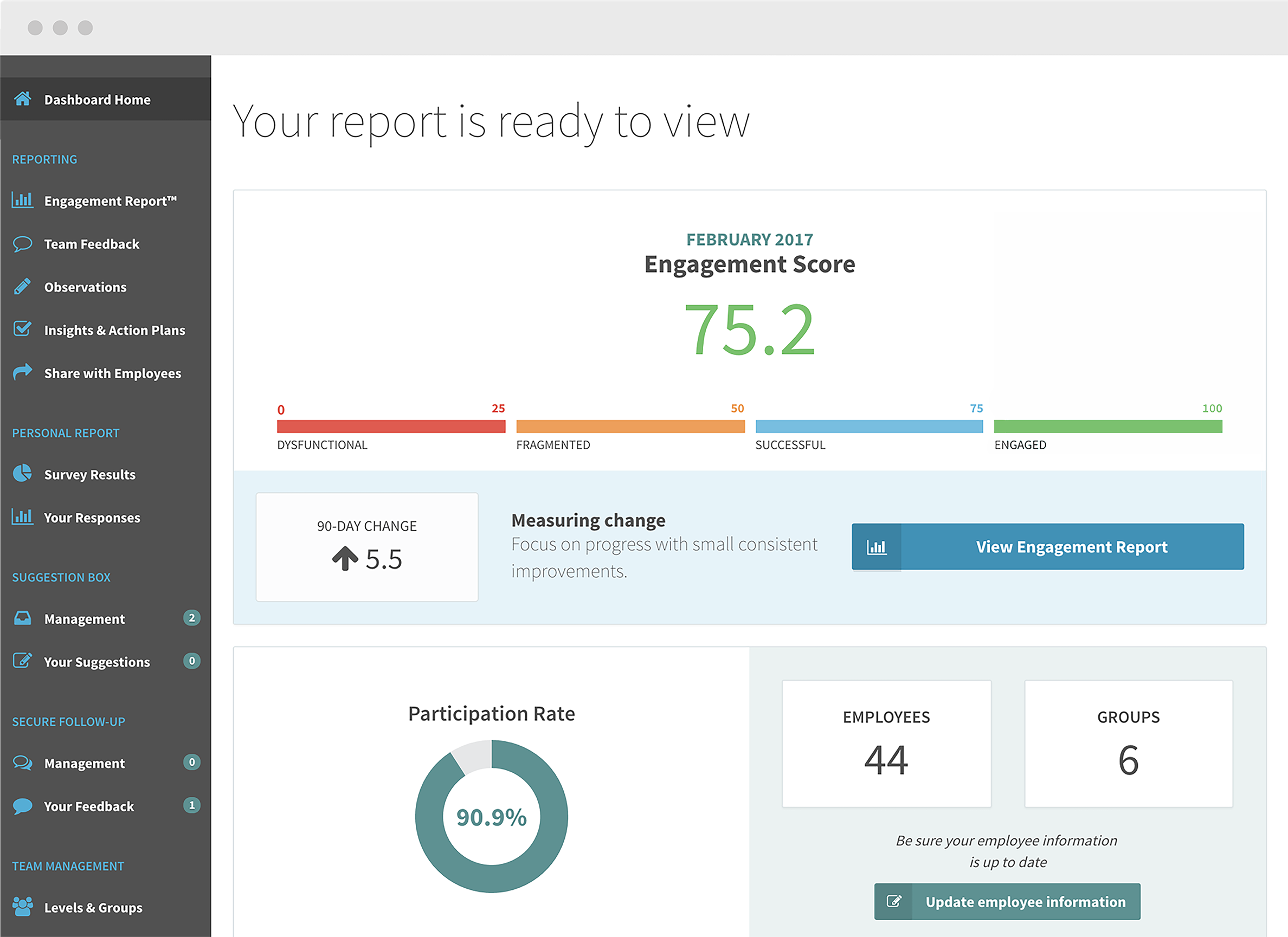Click the notification badge showing 2 on Management
Image resolution: width=1288 pixels, height=937 pixels.
tap(192, 618)
